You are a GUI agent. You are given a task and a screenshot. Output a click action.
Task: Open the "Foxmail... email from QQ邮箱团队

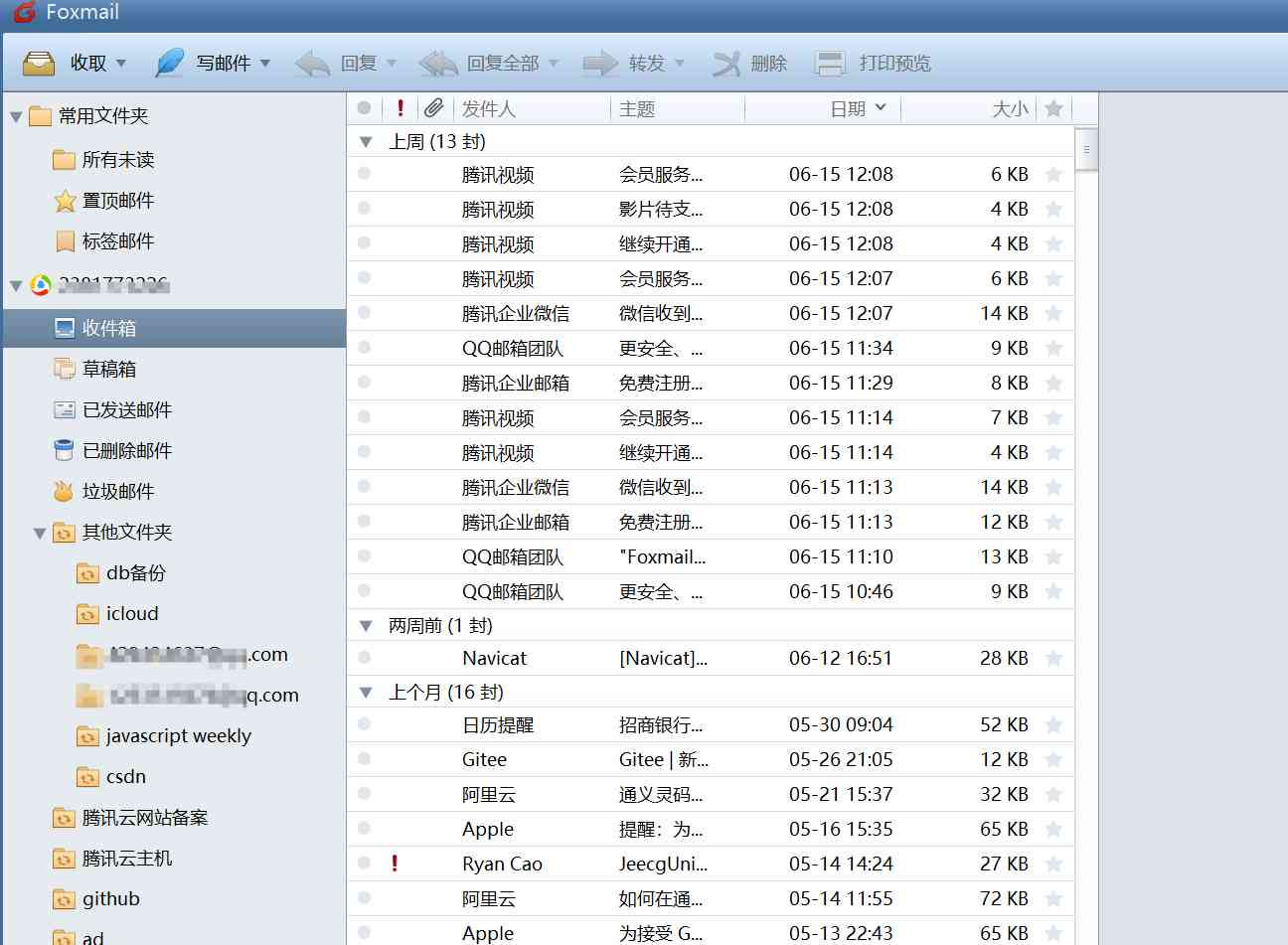[x=711, y=556]
